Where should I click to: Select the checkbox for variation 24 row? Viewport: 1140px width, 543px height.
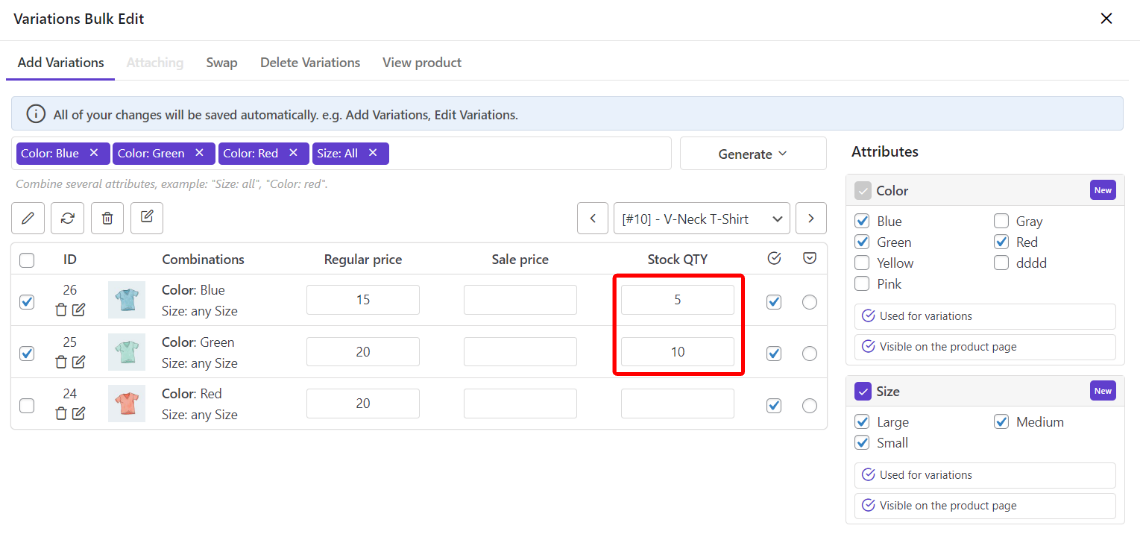coord(27,405)
